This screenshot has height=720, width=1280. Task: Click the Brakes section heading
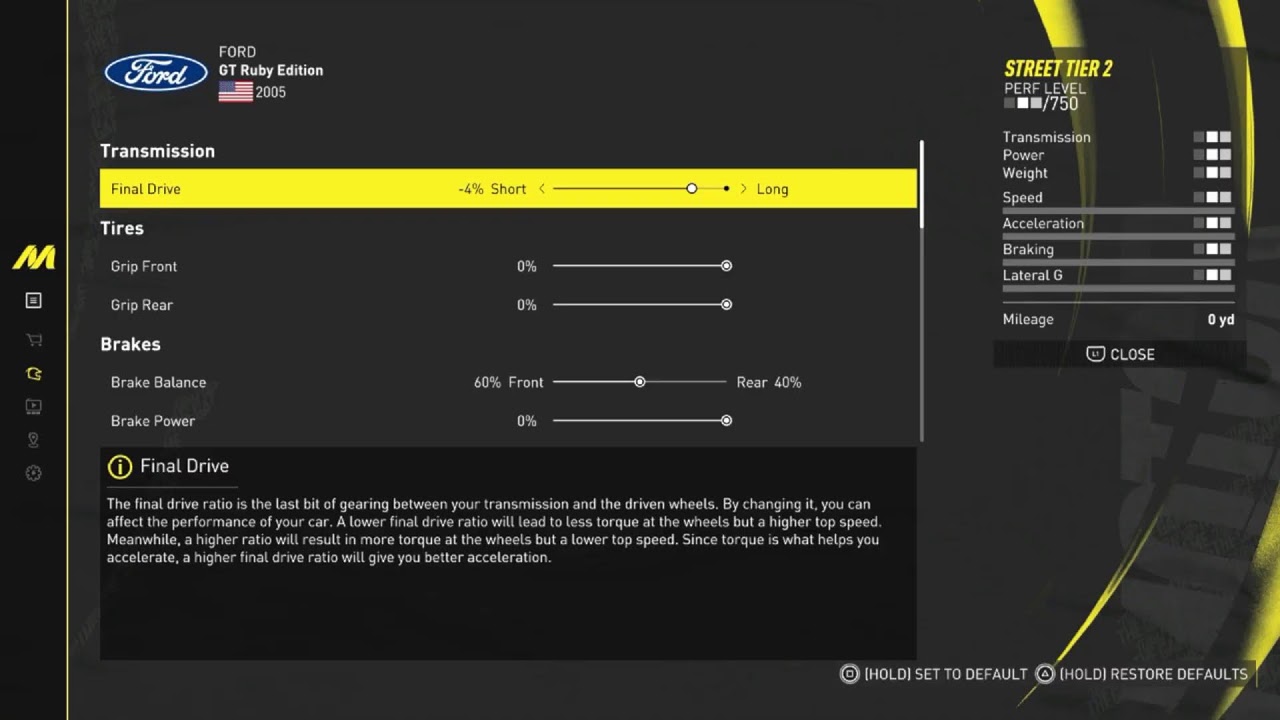tap(130, 344)
